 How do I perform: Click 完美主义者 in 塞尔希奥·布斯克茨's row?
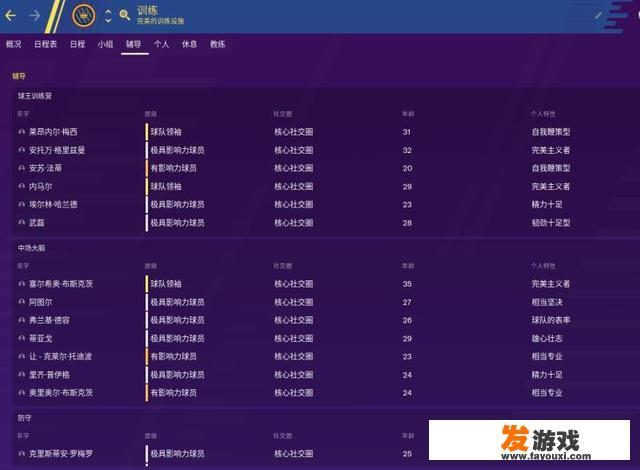[551, 284]
